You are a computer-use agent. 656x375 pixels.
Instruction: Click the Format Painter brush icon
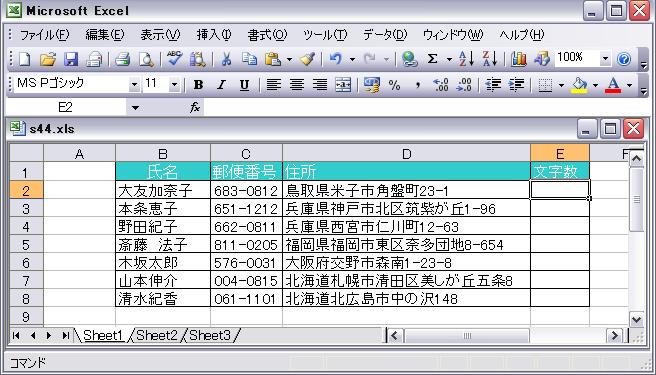[x=308, y=59]
